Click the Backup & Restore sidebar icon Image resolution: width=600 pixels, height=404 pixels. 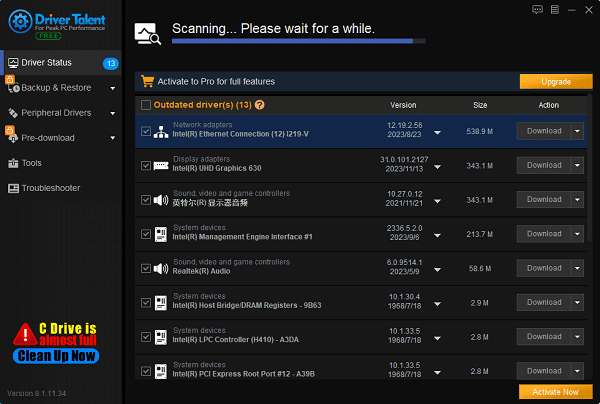[x=13, y=88]
